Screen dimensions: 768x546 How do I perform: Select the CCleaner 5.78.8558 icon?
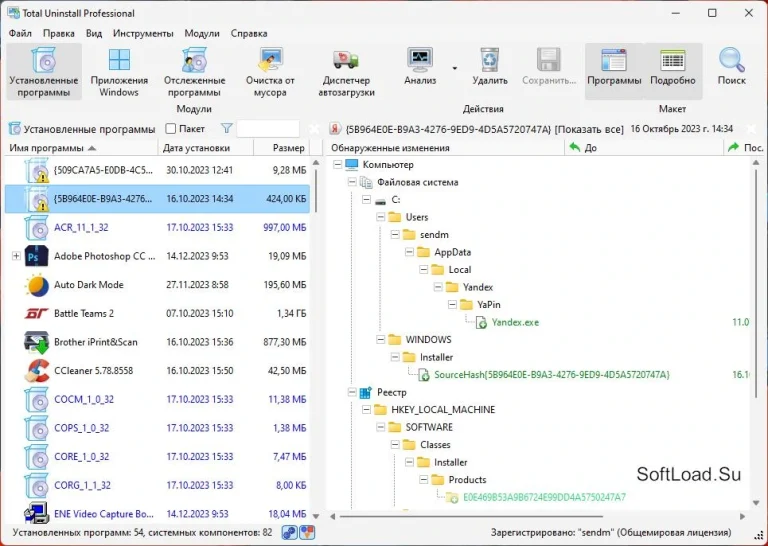pyautogui.click(x=37, y=371)
